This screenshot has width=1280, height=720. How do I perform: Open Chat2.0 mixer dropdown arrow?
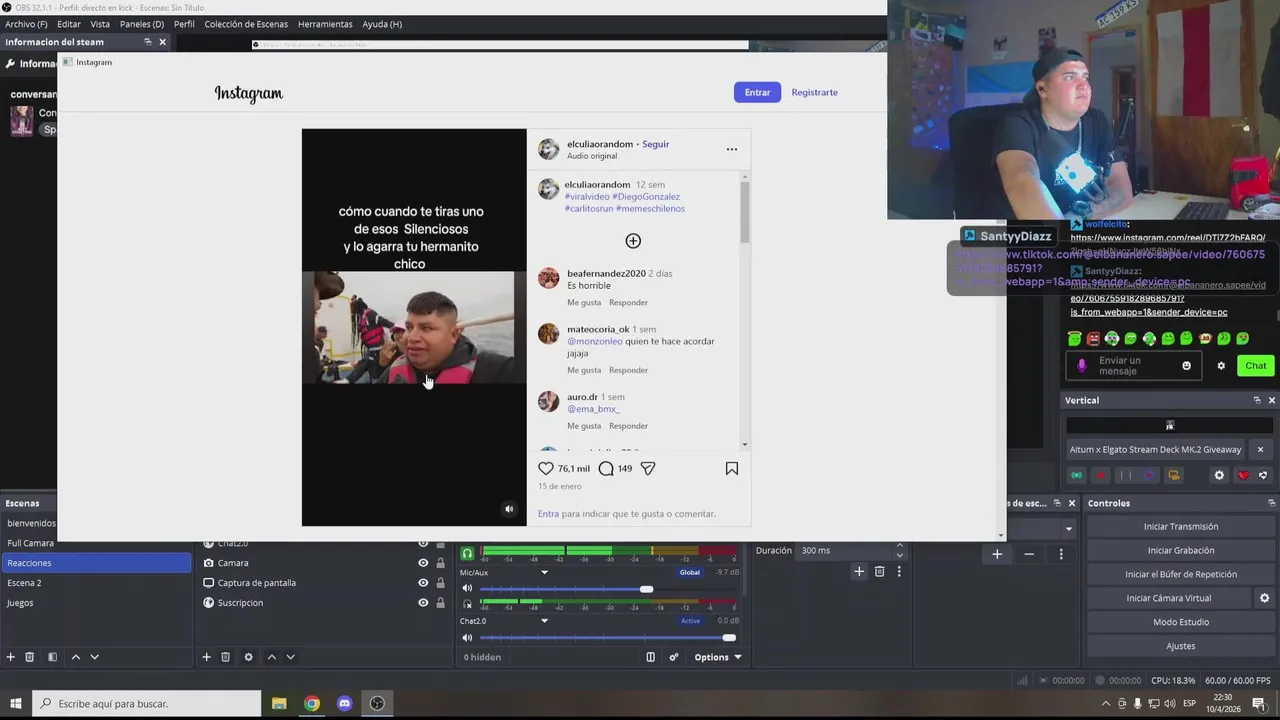coord(544,621)
